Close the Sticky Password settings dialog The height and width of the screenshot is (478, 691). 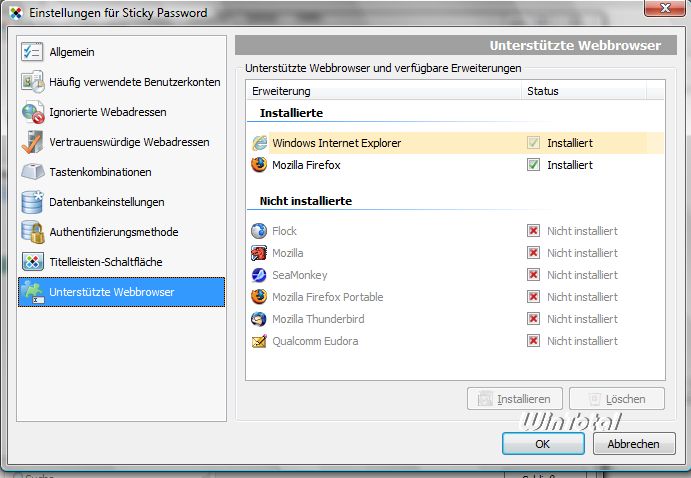(665, 8)
